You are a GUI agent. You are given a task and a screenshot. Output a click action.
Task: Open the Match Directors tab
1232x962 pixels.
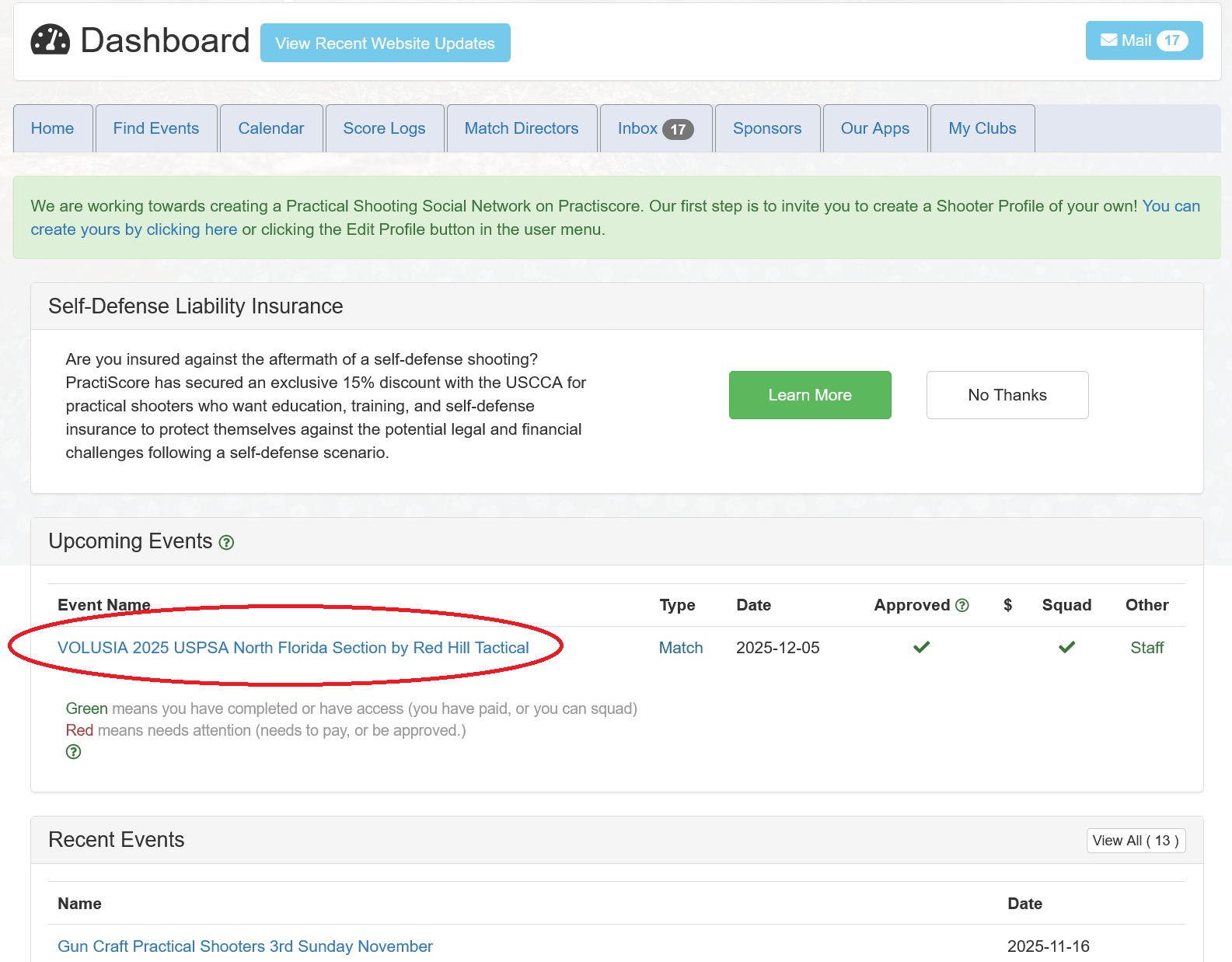[521, 128]
